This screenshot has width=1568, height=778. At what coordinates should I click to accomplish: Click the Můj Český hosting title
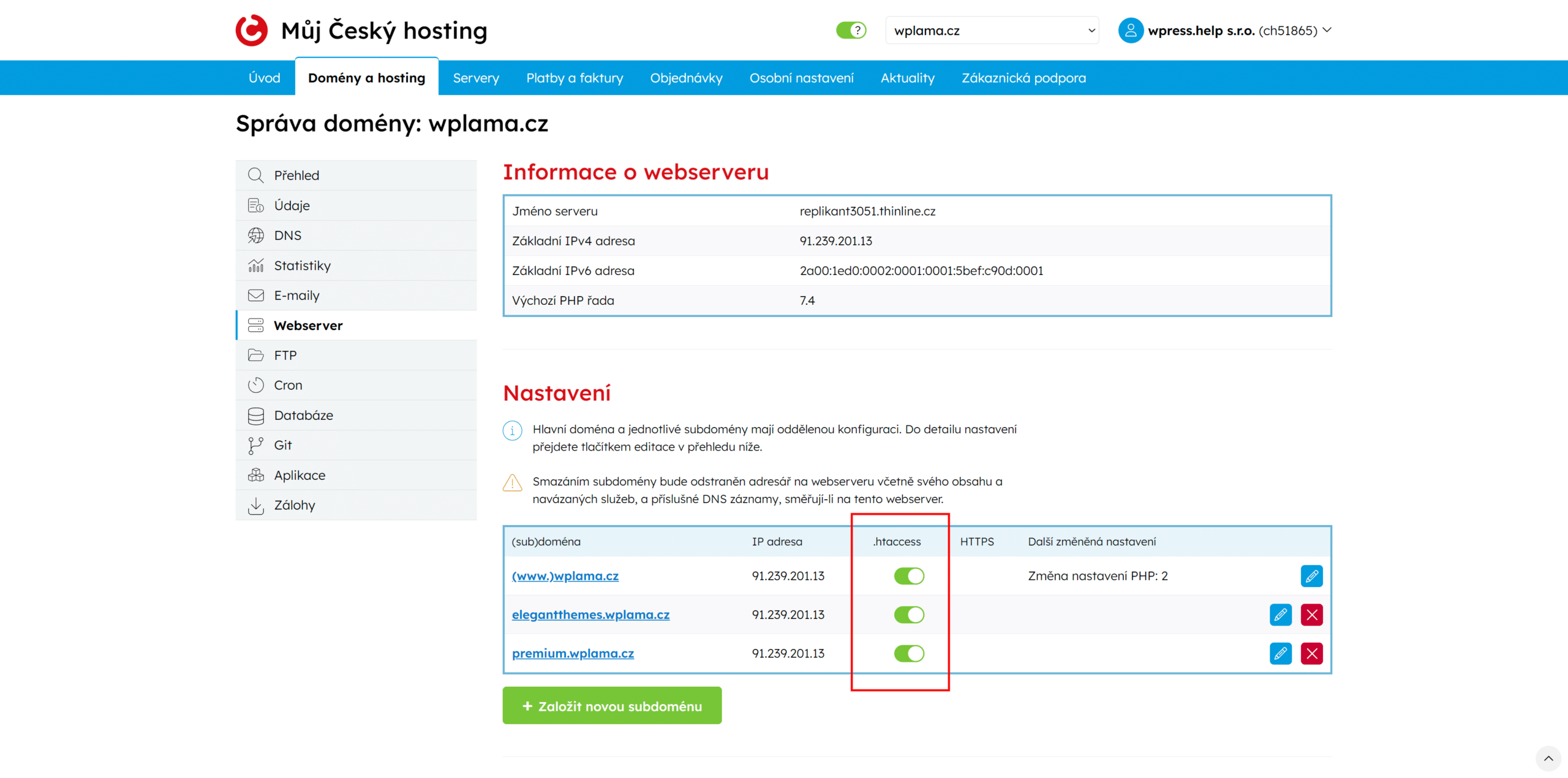pos(384,30)
